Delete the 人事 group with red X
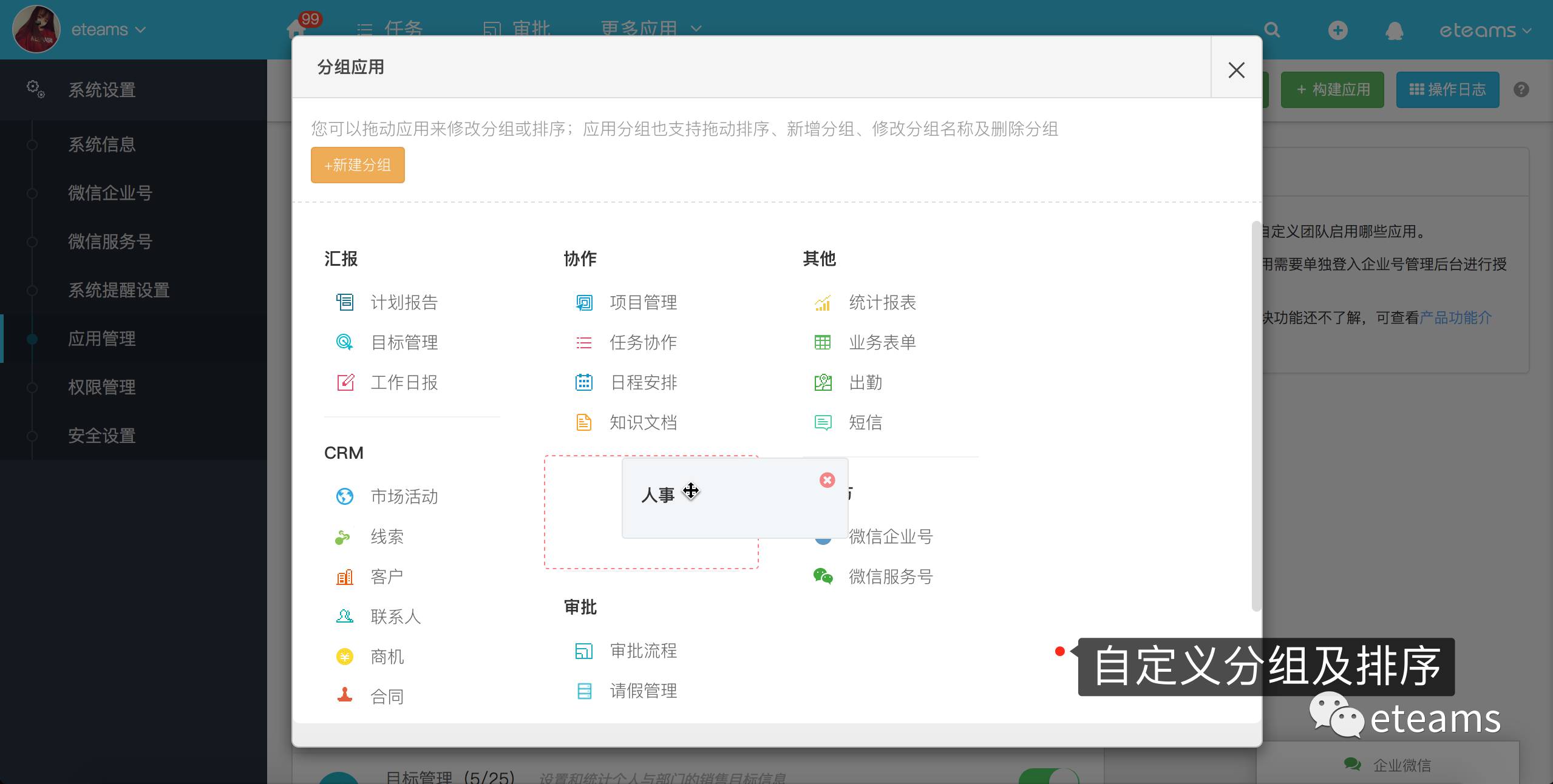The height and width of the screenshot is (784, 1553). pyautogui.click(x=827, y=480)
